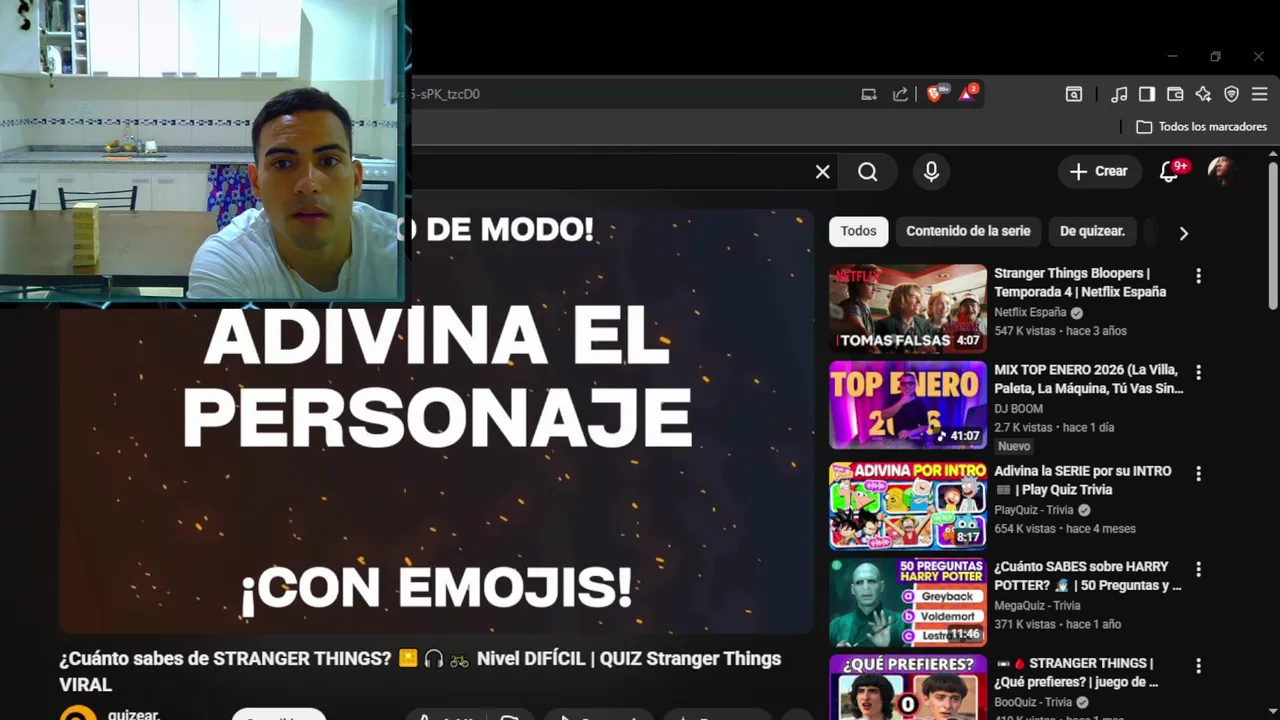Restore down the browser window
Image resolution: width=1280 pixels, height=720 pixels.
1215,57
